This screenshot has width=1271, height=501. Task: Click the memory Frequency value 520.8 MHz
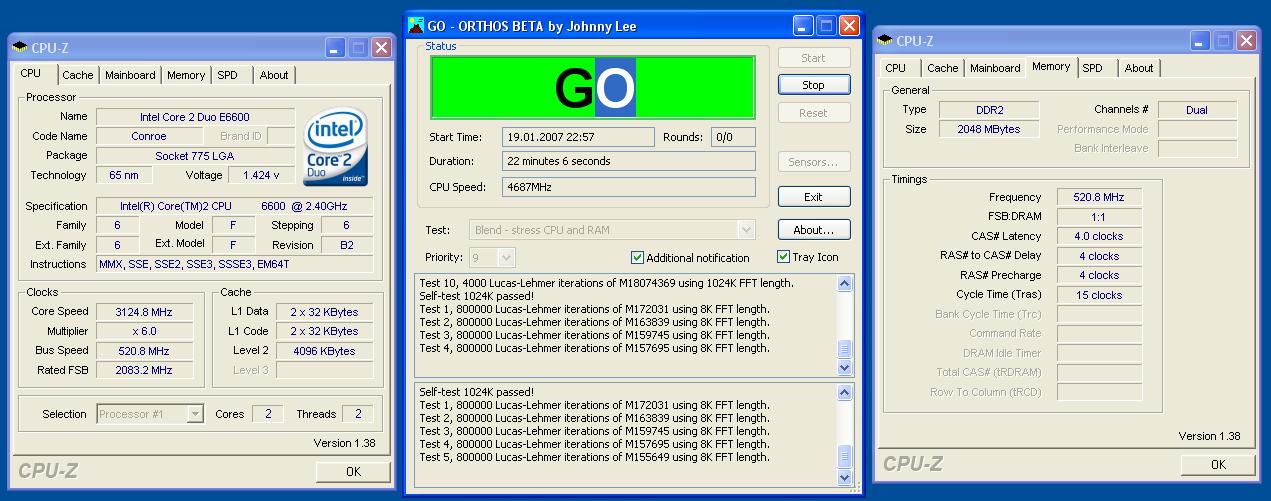1099,197
